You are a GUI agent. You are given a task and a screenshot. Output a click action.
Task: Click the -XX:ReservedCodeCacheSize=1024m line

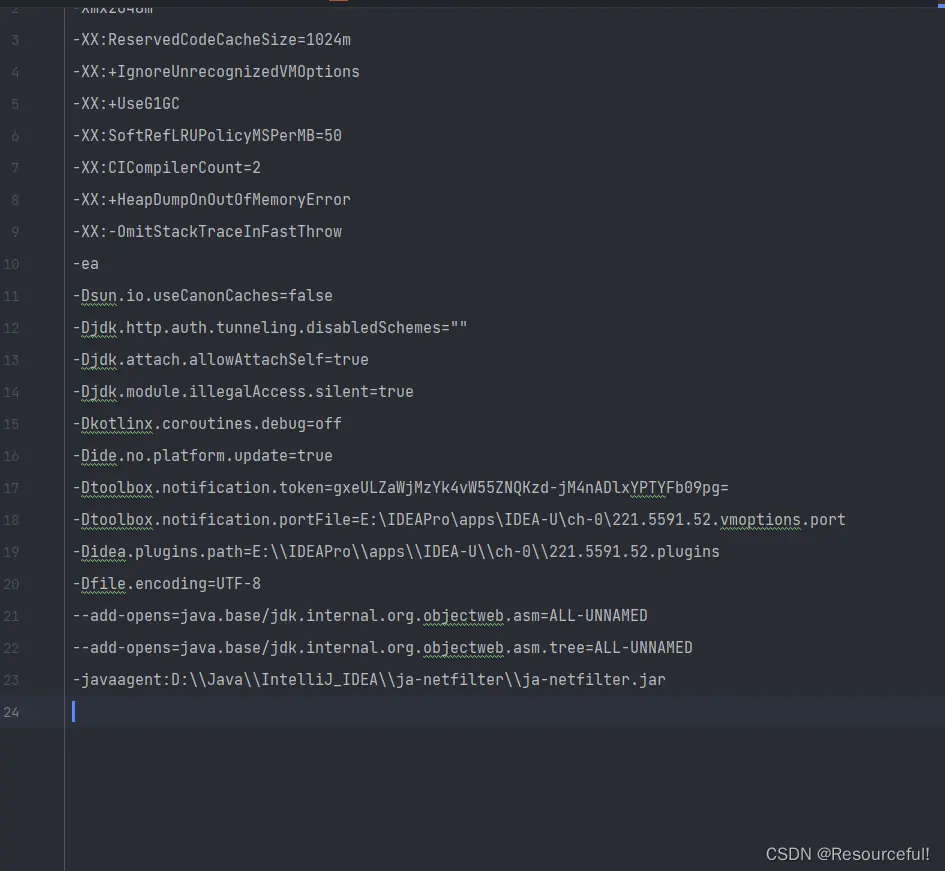(x=211, y=40)
